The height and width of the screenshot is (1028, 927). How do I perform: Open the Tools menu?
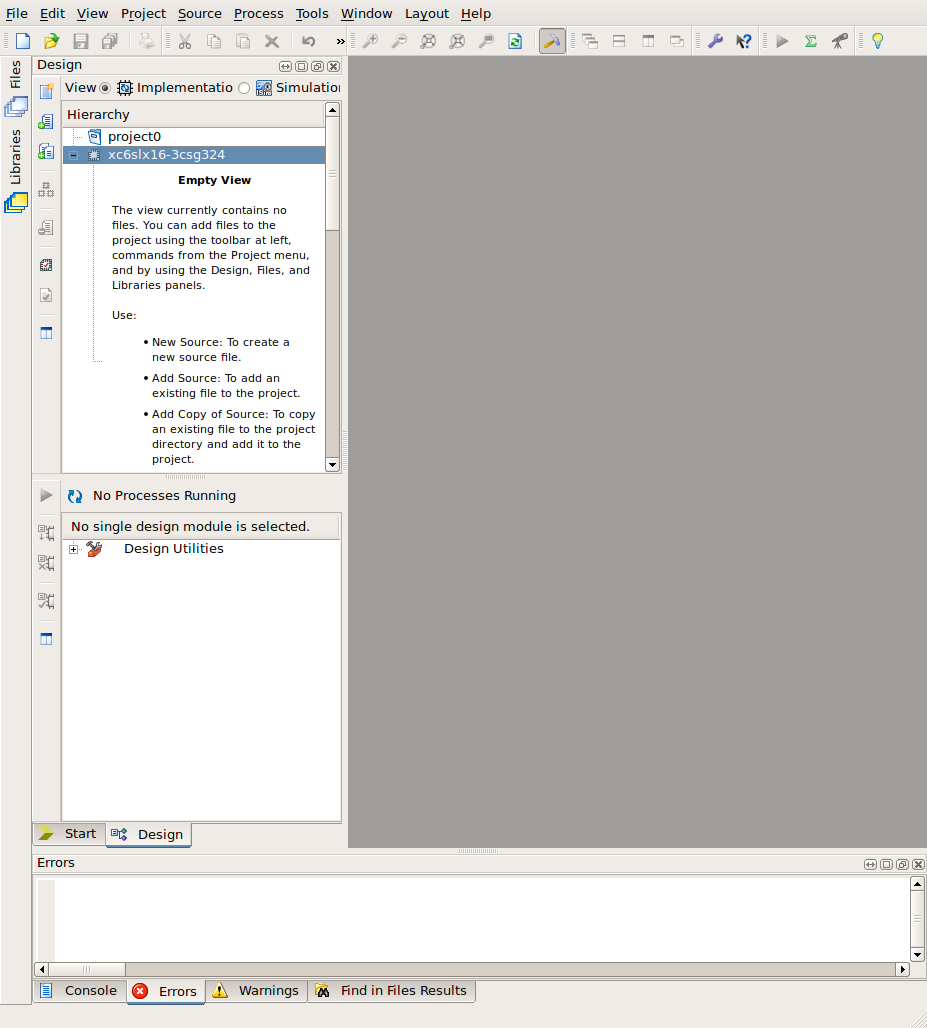(312, 14)
